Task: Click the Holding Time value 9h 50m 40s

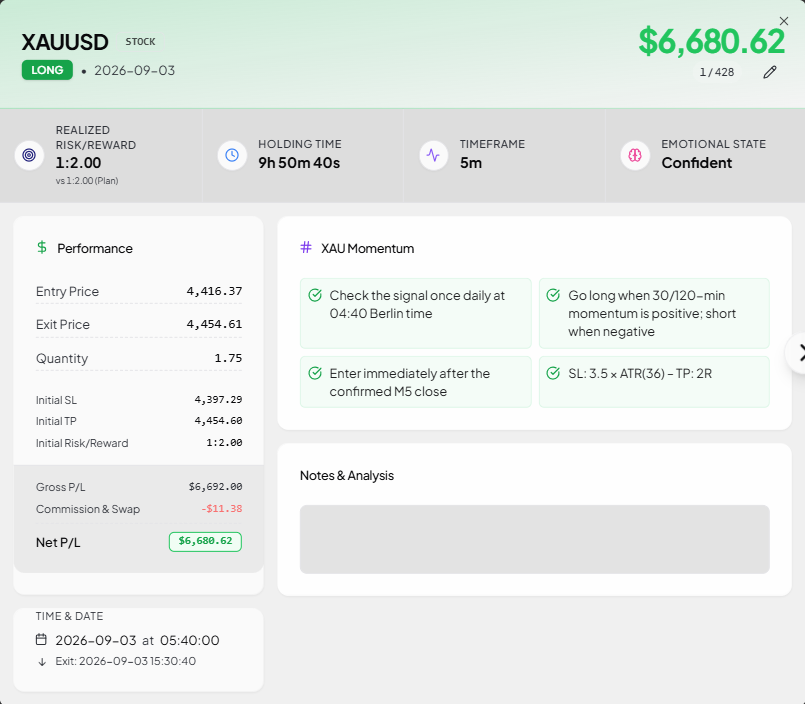Action: click(x=299, y=163)
